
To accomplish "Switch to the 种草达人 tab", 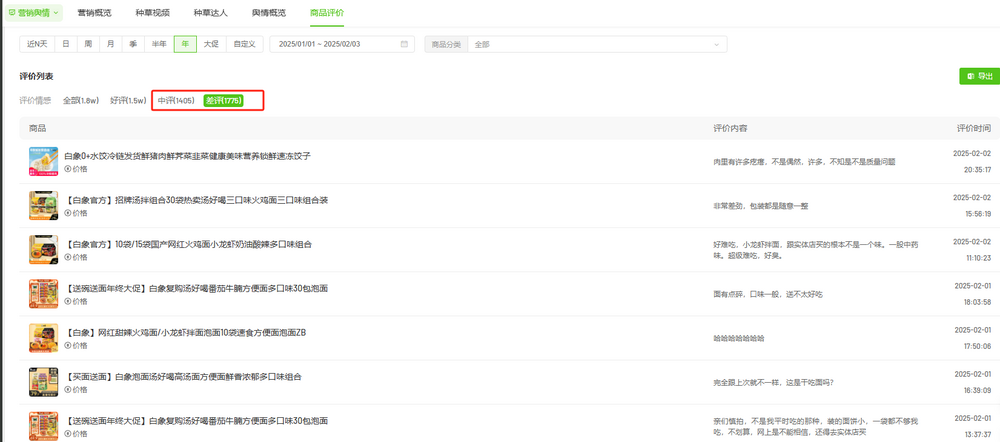I will 211,12.
